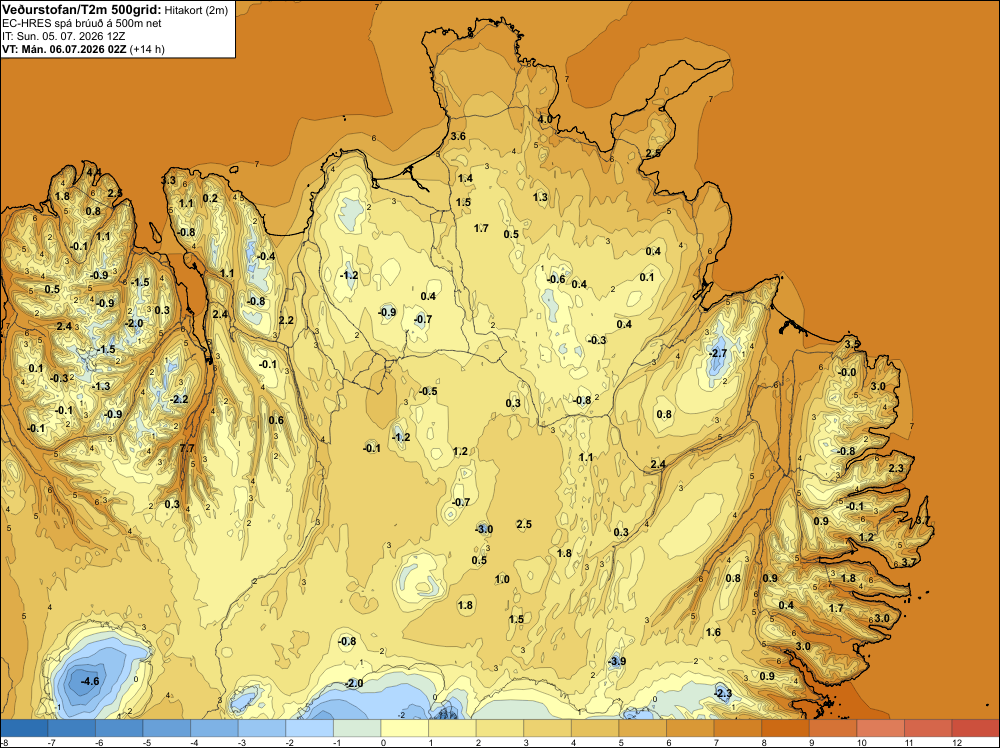This screenshot has width=1000, height=748.
Task: Click the VT valid time line
Action: pos(83,49)
